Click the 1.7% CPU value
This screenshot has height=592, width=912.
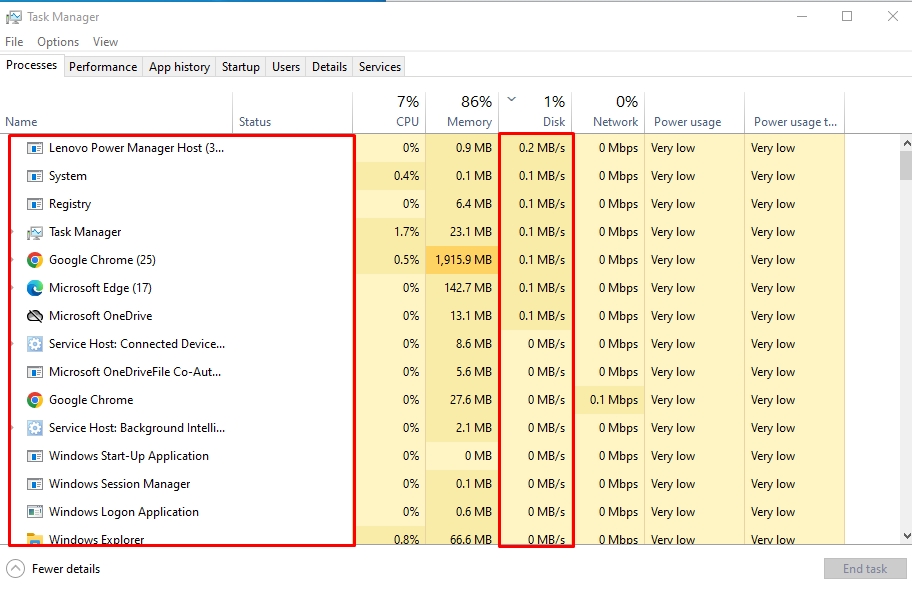click(406, 232)
